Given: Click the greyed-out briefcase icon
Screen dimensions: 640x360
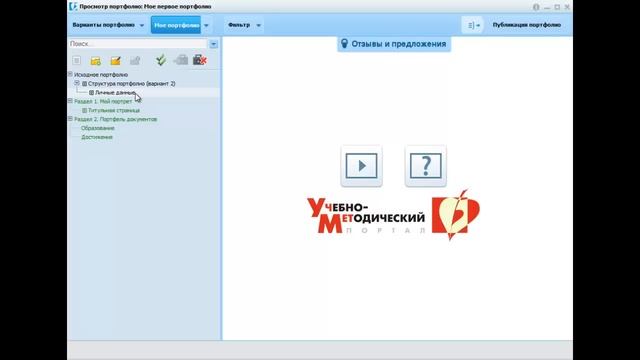Looking at the screenshot, I should click(x=181, y=60).
